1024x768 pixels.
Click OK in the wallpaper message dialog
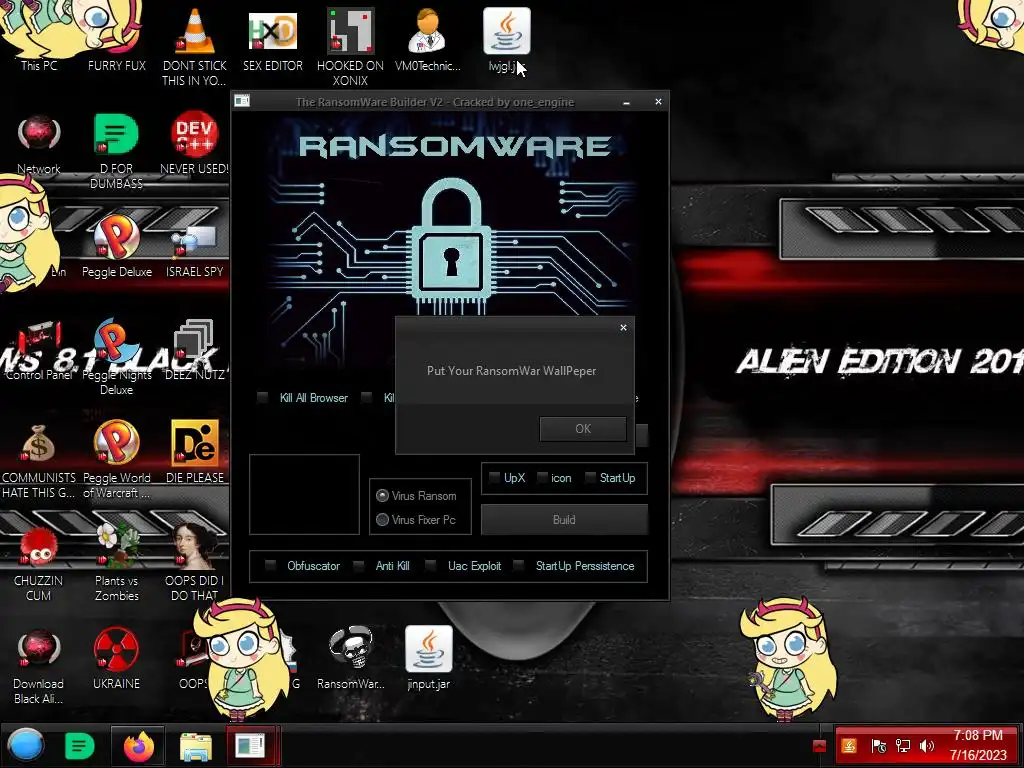coord(583,428)
